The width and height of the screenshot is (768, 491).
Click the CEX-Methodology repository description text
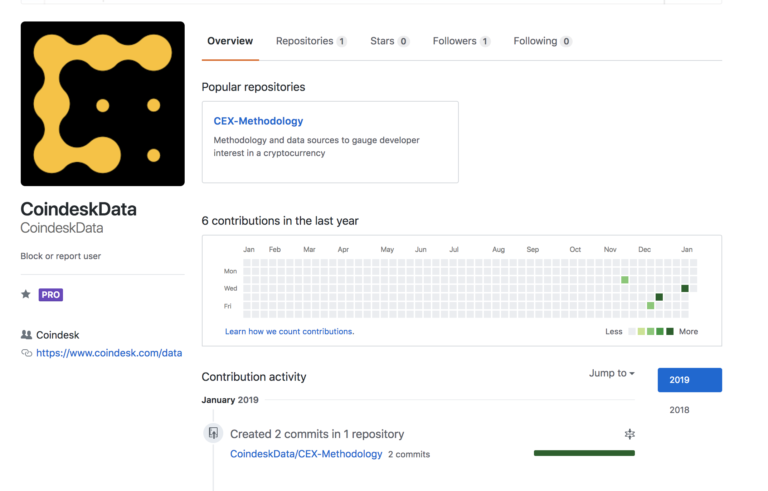click(316, 147)
